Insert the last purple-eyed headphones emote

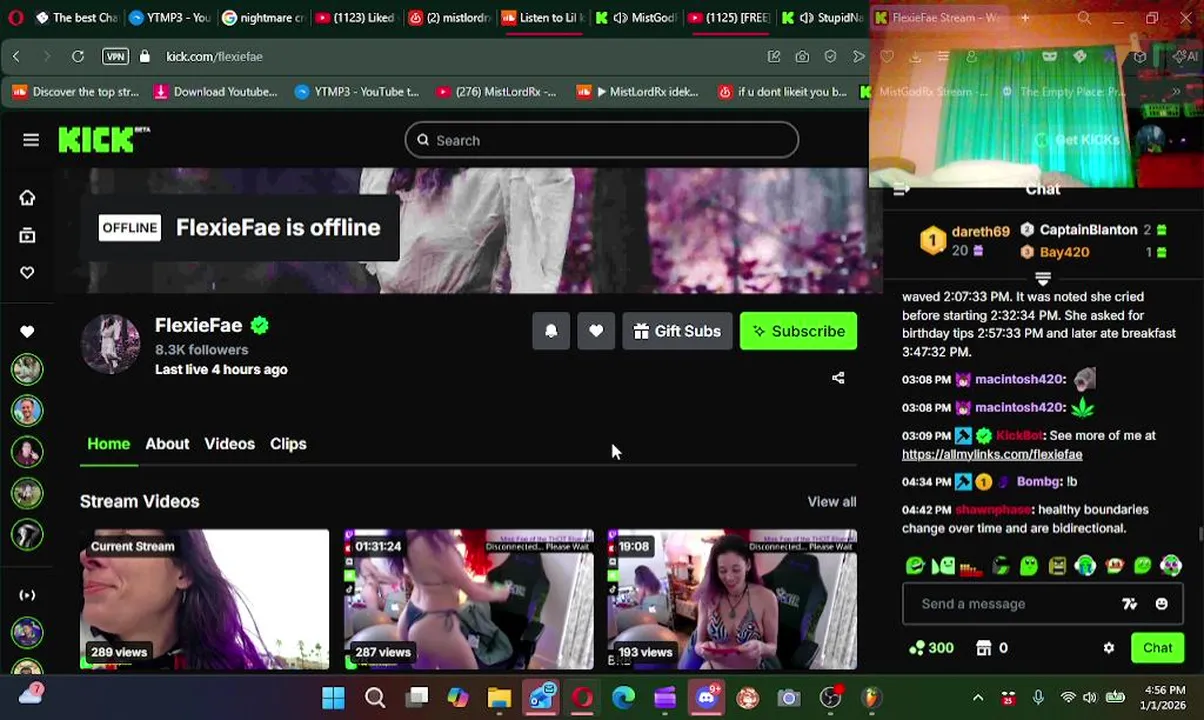pyautogui.click(x=1170, y=566)
